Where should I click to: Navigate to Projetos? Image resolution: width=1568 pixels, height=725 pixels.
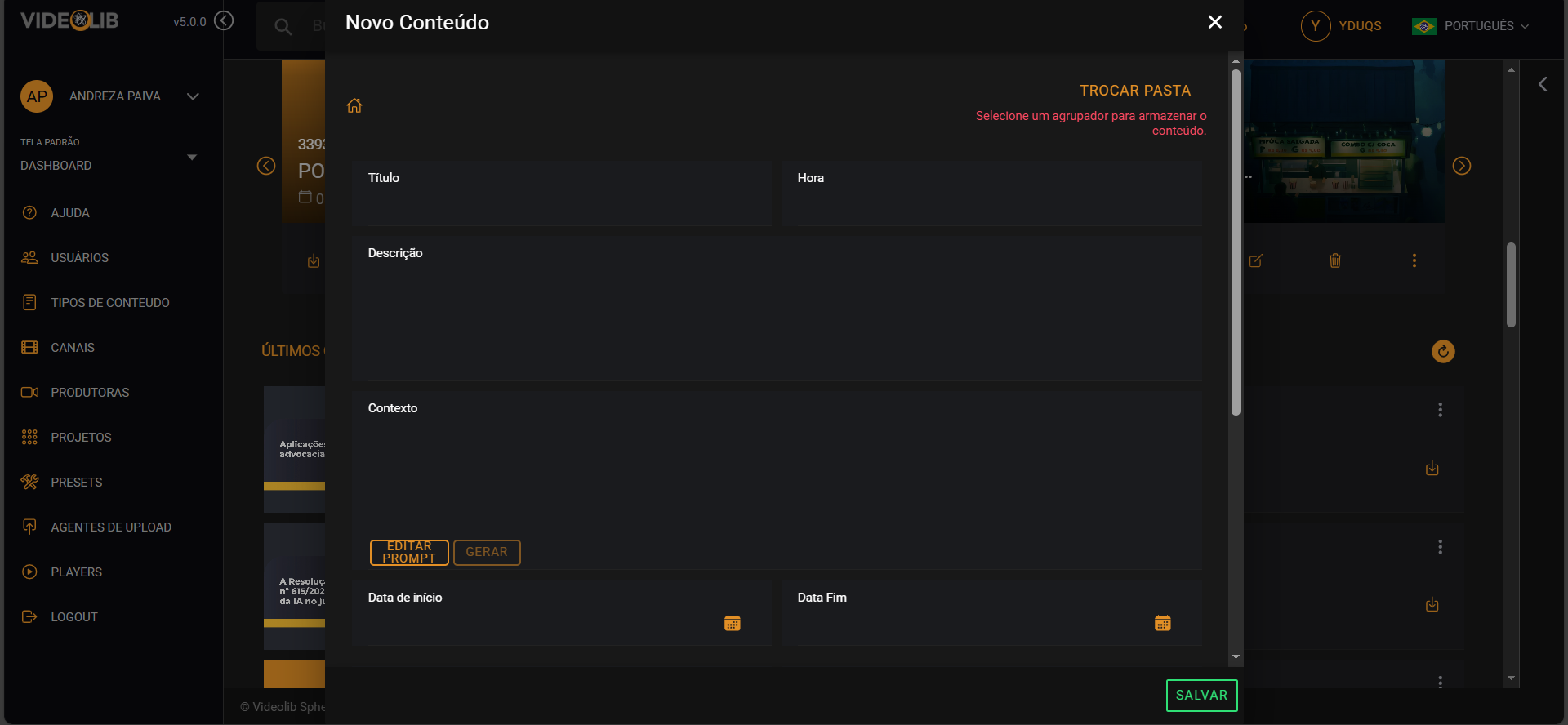point(81,438)
